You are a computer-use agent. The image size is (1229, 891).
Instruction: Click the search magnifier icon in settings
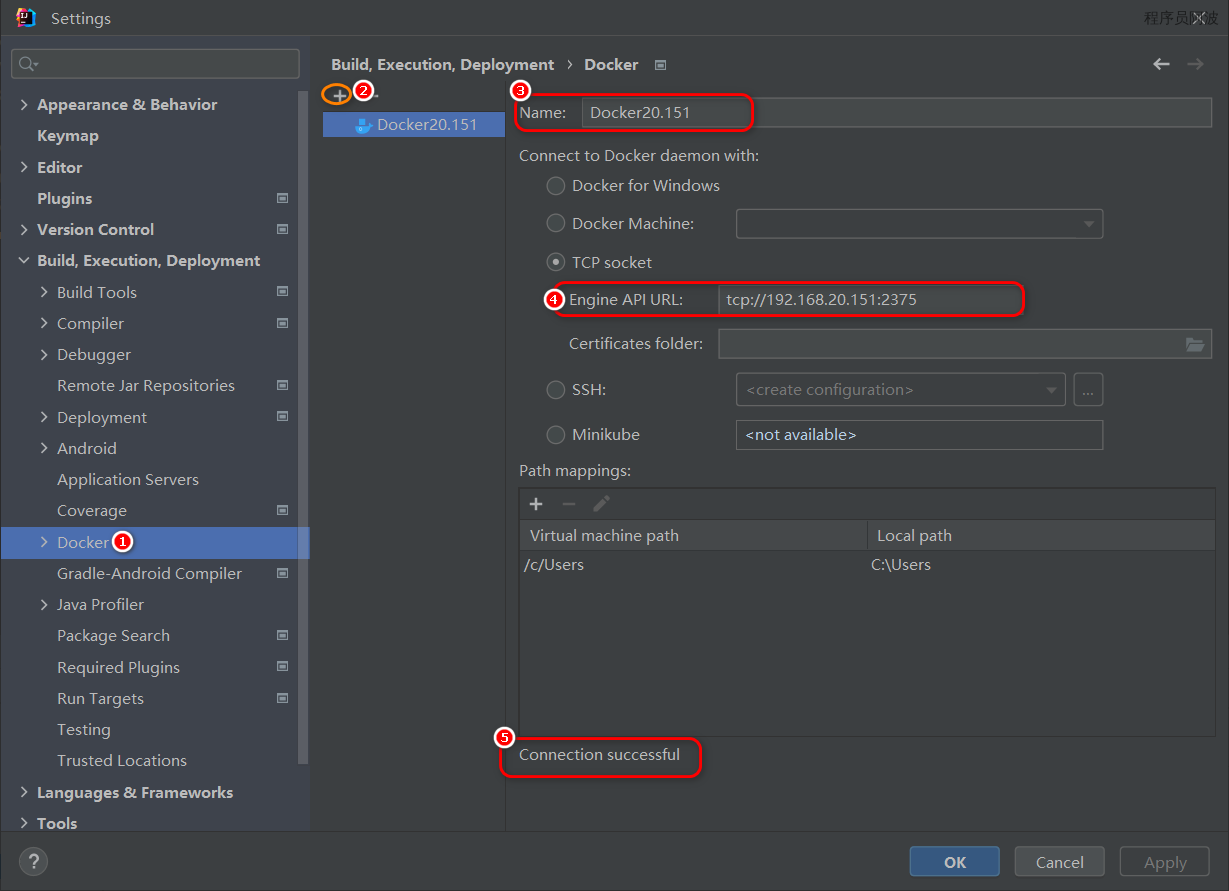point(27,64)
